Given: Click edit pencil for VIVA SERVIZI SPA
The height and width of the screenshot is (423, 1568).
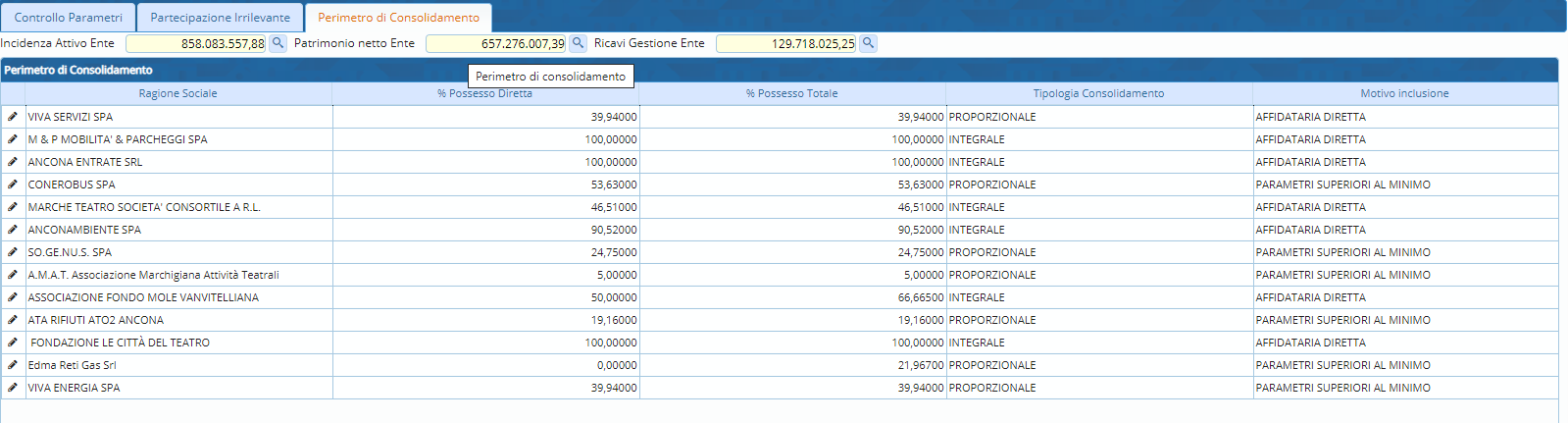Looking at the screenshot, I should tap(13, 117).
